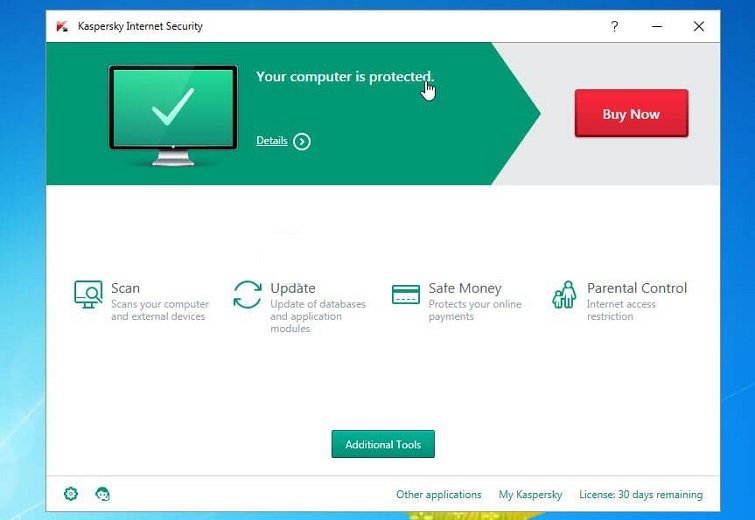Open the Safe Money card icon
Image resolution: width=755 pixels, height=520 pixels.
pyautogui.click(x=405, y=295)
